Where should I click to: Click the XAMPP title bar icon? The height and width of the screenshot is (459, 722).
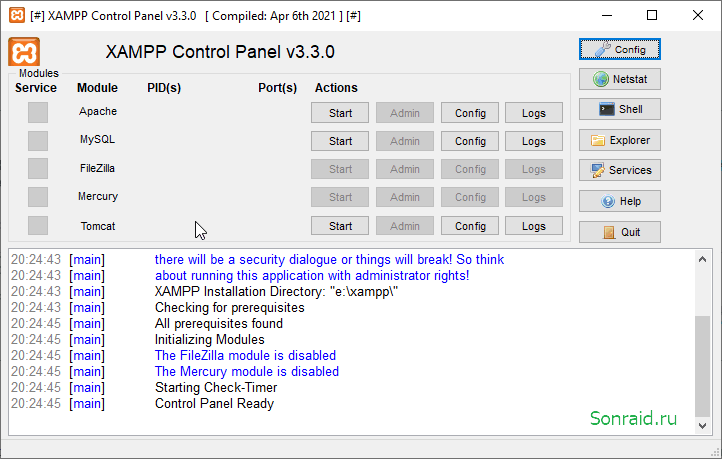pyautogui.click(x=17, y=15)
